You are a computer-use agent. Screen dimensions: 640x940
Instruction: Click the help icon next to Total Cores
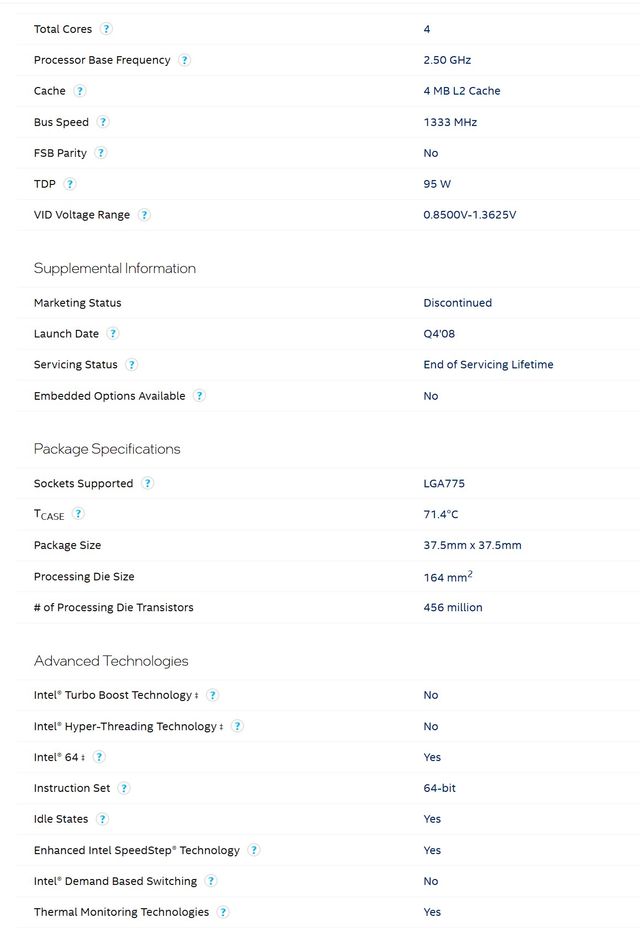click(x=107, y=29)
